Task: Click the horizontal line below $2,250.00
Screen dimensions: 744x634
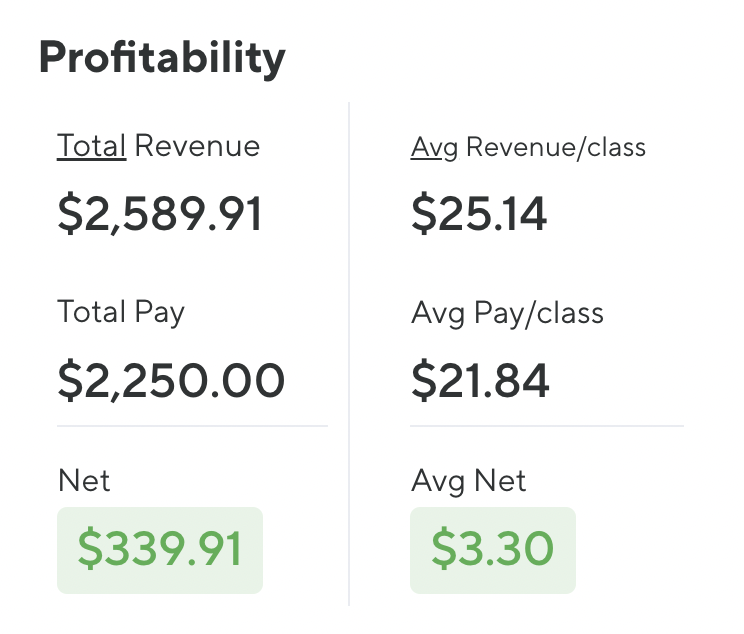Action: (192, 426)
